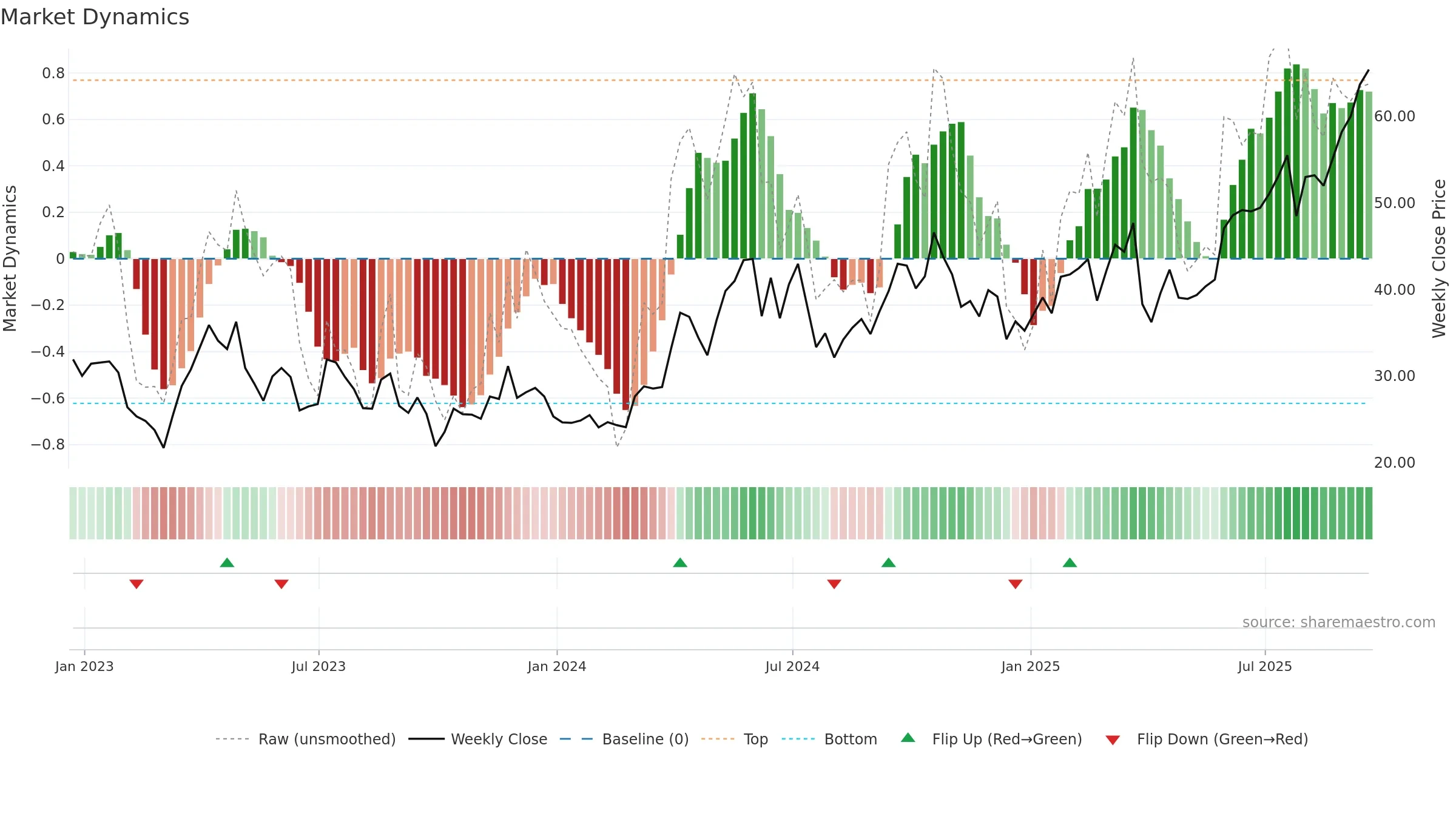Click the Weekly Close Price axis title
This screenshot has width=1456, height=819.
pos(1439,258)
